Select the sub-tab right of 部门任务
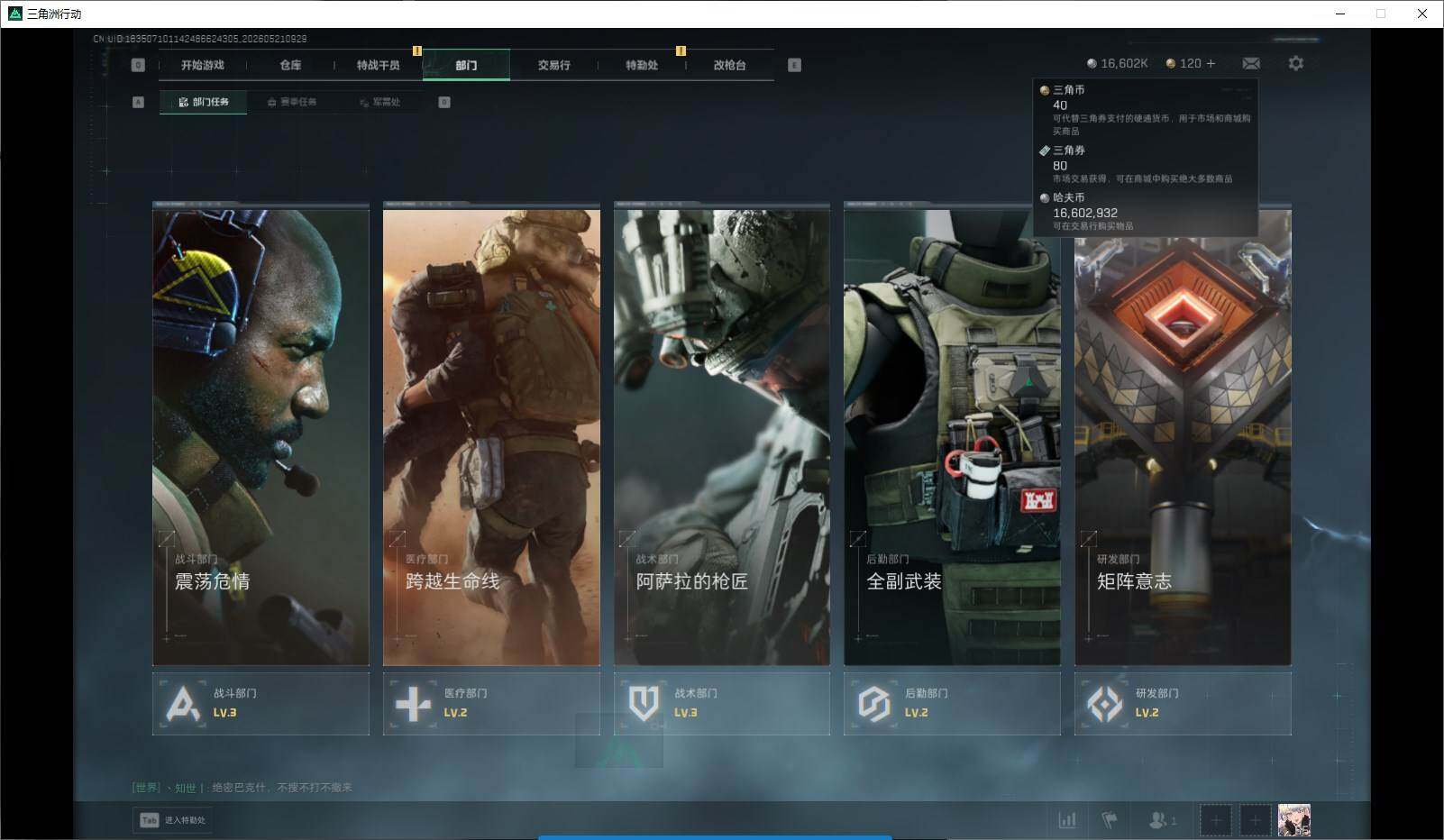 pyautogui.click(x=292, y=102)
